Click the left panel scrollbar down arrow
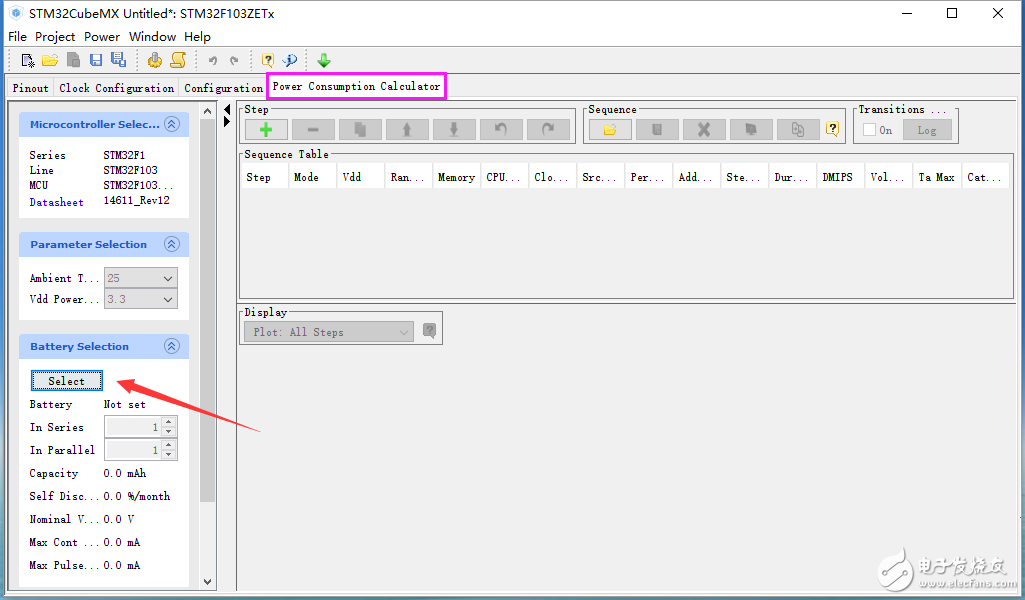The image size is (1025, 600). tap(207, 582)
